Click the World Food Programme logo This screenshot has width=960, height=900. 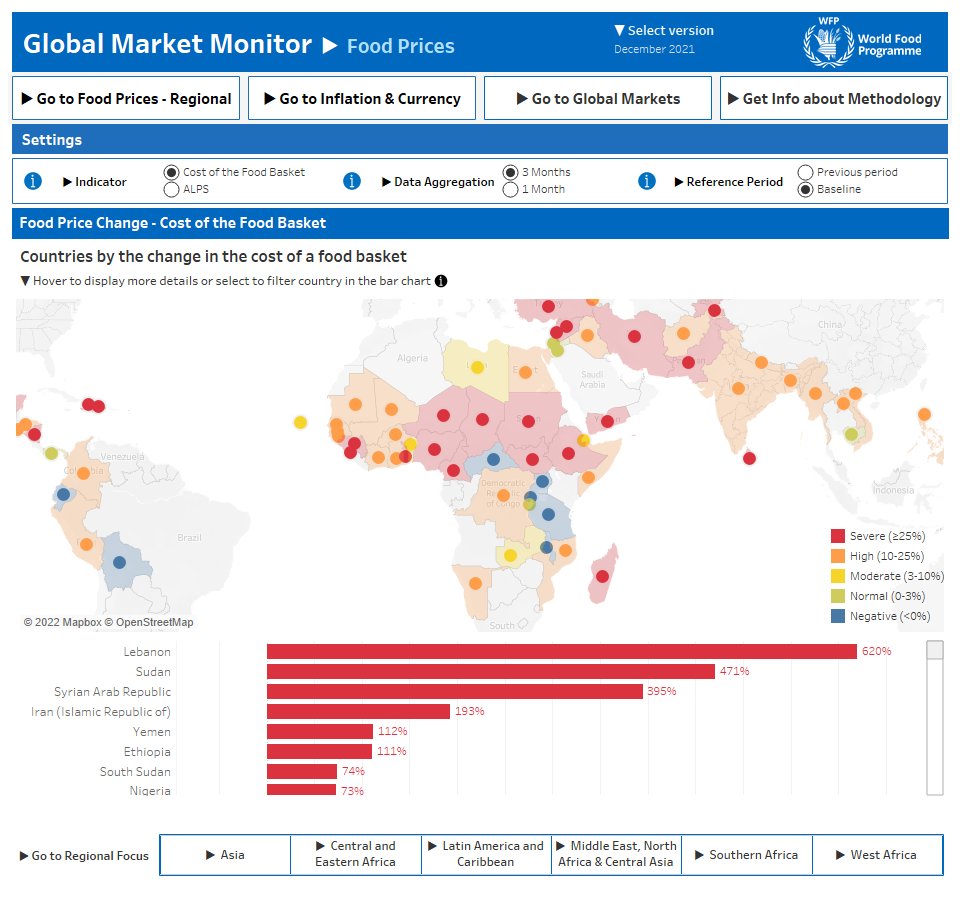(862, 42)
